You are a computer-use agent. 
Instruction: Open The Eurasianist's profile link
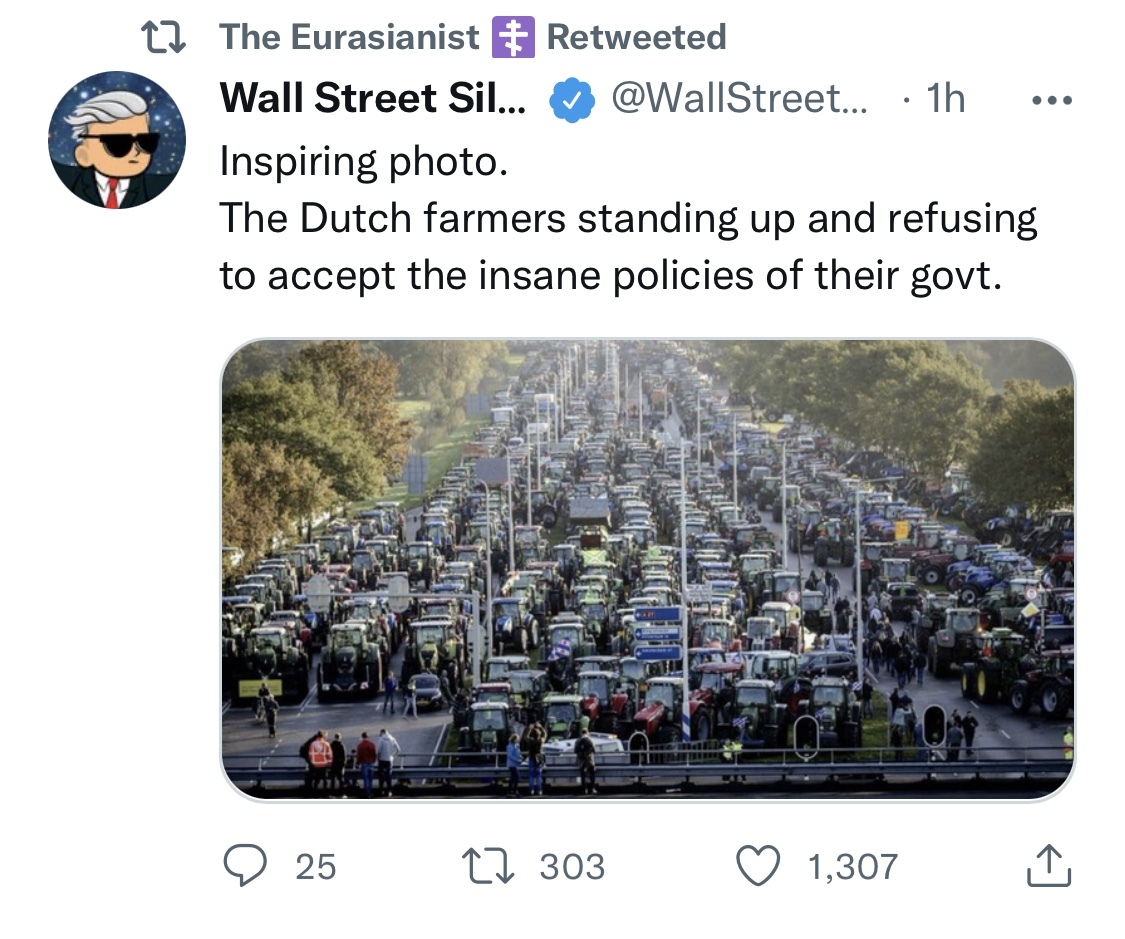(349, 37)
